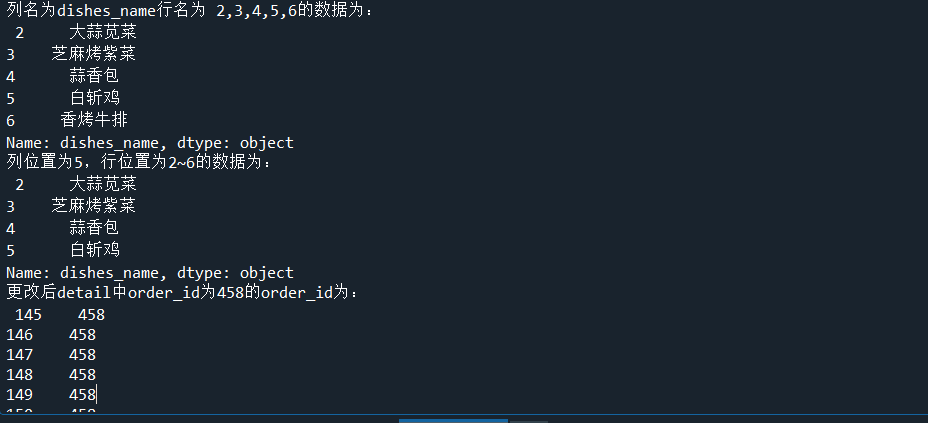Screen dimensions: 928x423
Task: Click 大蒜苋菜 in the second output block
Action: tap(103, 185)
